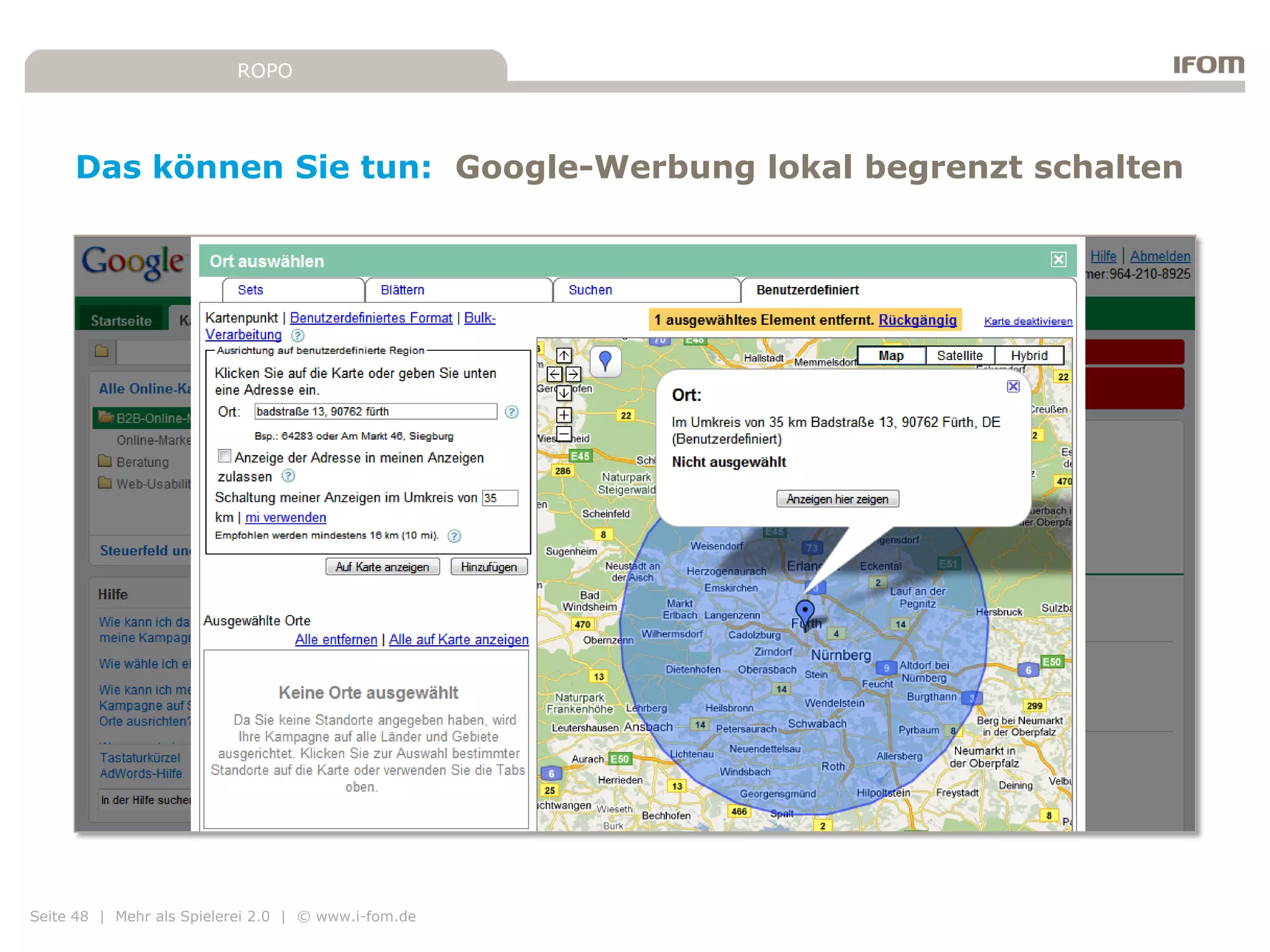The width and height of the screenshot is (1270, 952).
Task: Zoom in the map with plus button
Action: 564,415
